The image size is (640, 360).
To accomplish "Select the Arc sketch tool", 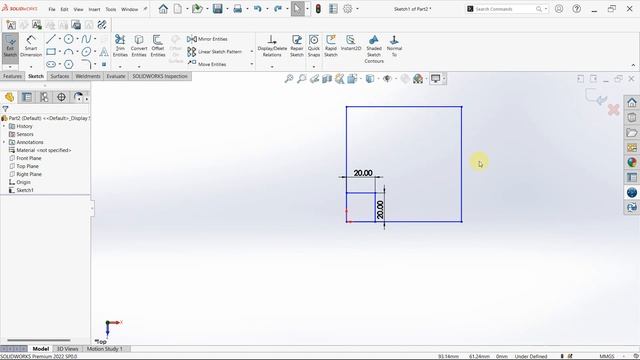I will (x=69, y=52).
